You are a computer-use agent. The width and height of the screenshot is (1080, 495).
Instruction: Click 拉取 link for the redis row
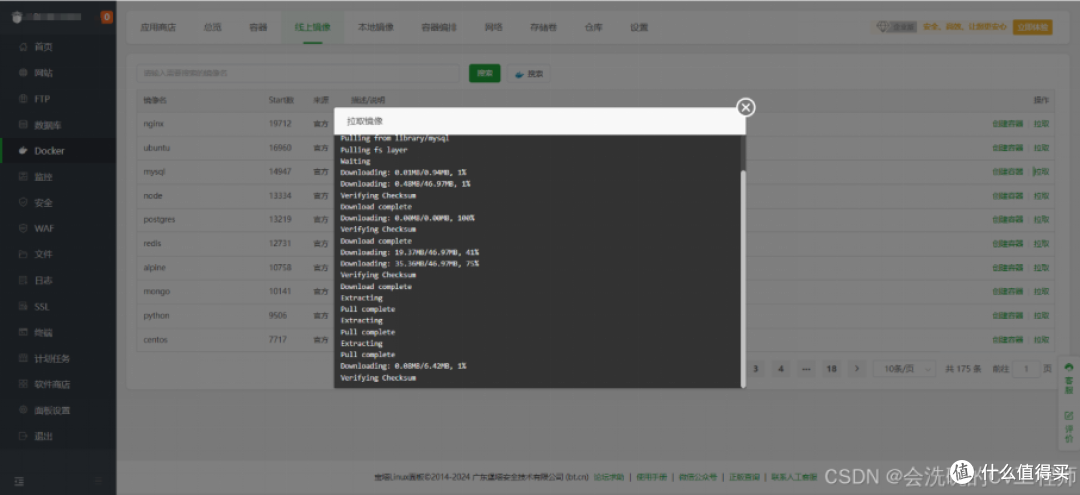pyautogui.click(x=1041, y=244)
